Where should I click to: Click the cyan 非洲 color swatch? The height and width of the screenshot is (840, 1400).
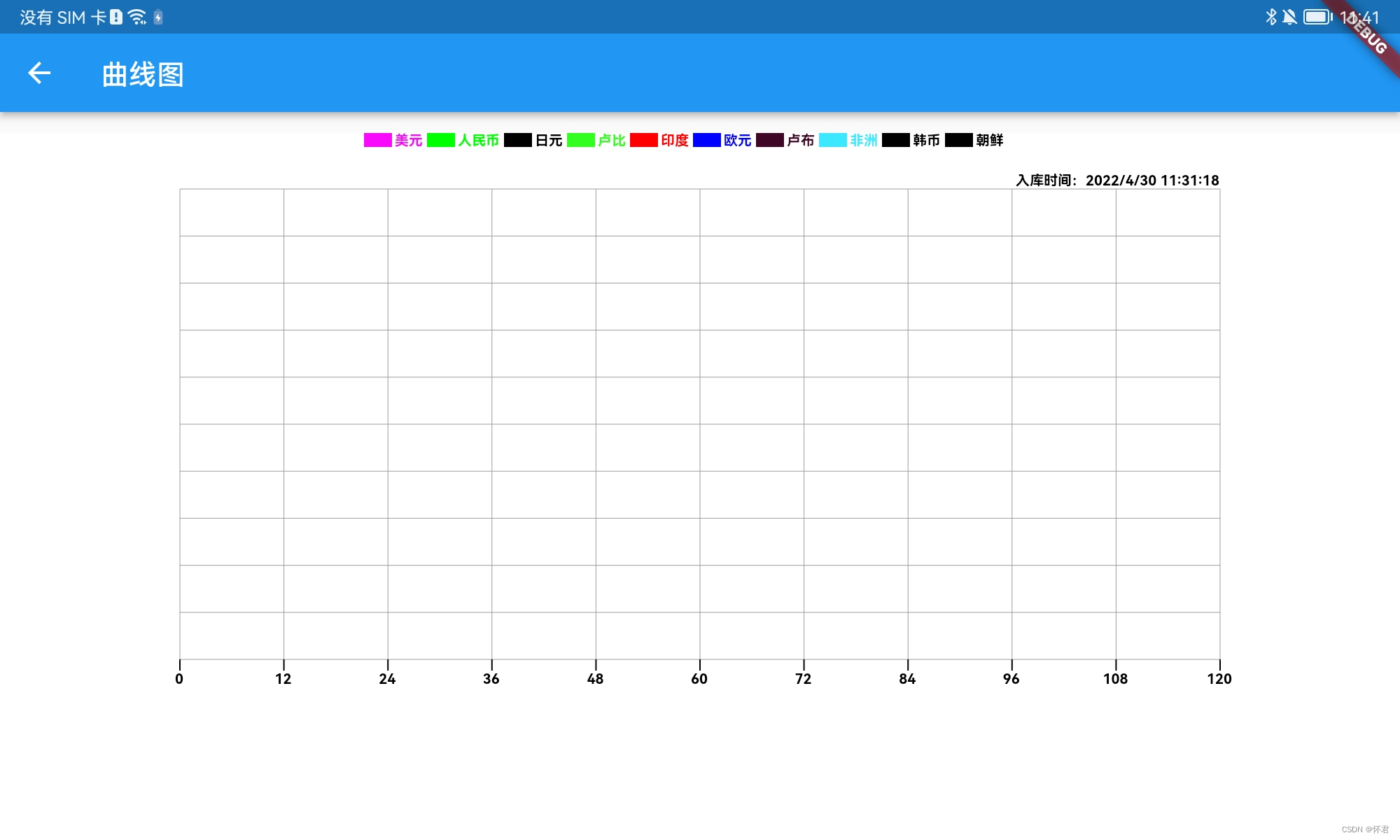click(x=832, y=140)
